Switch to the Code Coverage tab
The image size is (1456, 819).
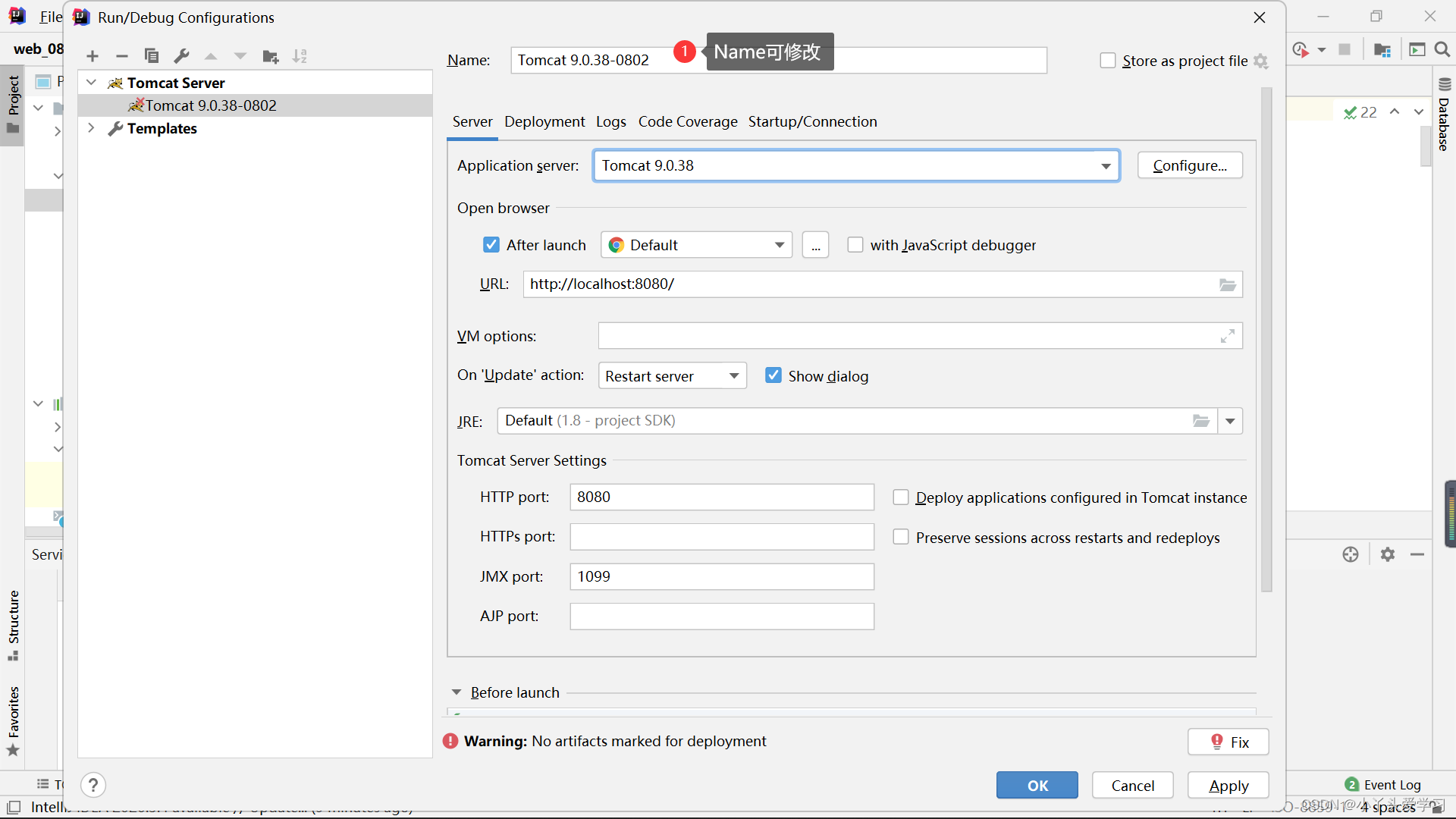coord(688,121)
